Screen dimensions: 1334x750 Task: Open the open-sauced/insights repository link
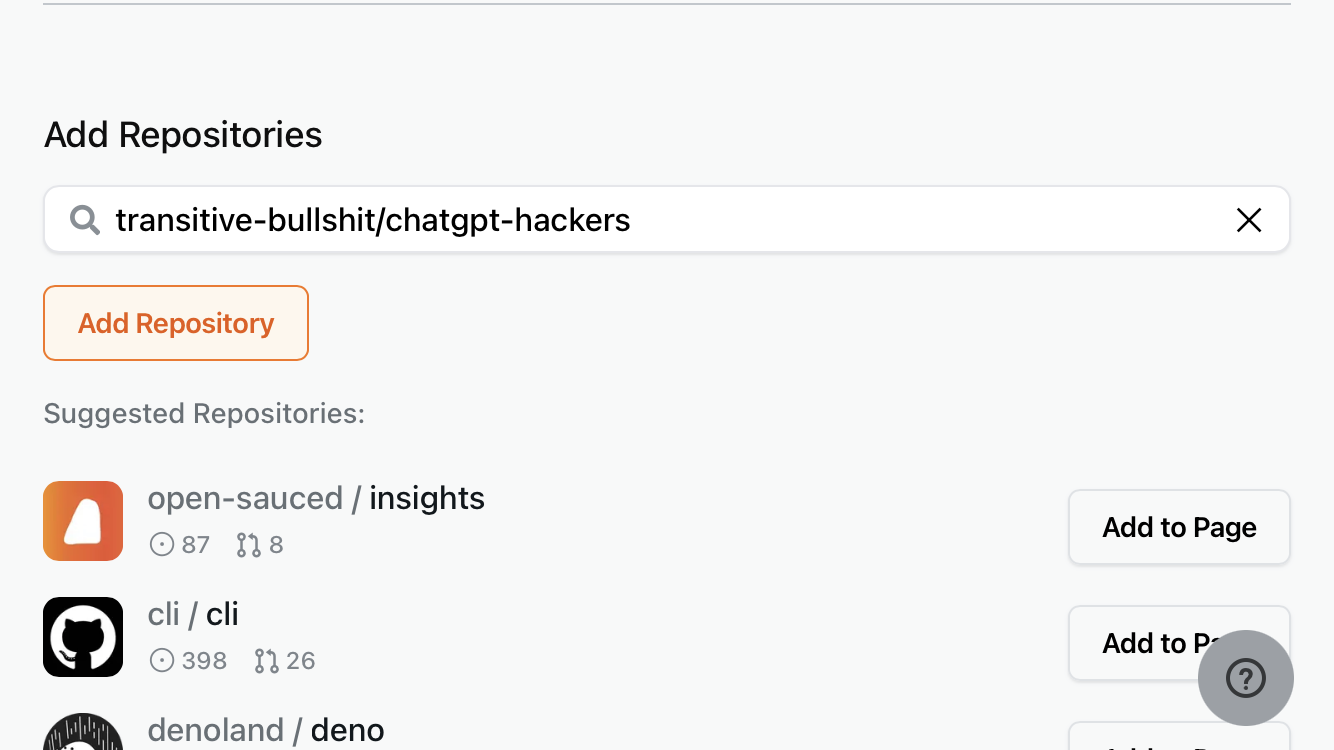[316, 498]
